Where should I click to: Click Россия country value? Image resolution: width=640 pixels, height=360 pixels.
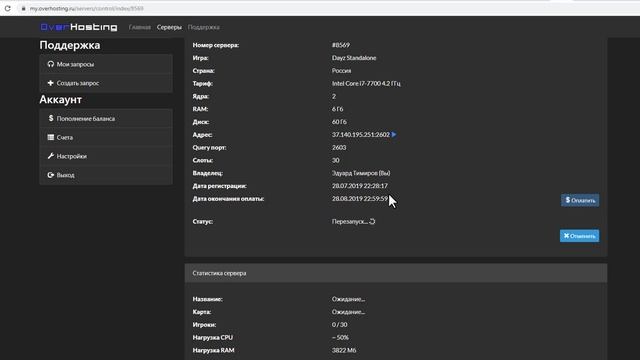[342, 71]
